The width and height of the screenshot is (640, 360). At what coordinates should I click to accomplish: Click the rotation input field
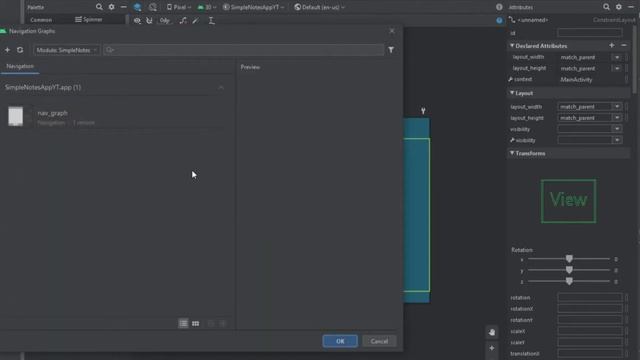[590, 298]
